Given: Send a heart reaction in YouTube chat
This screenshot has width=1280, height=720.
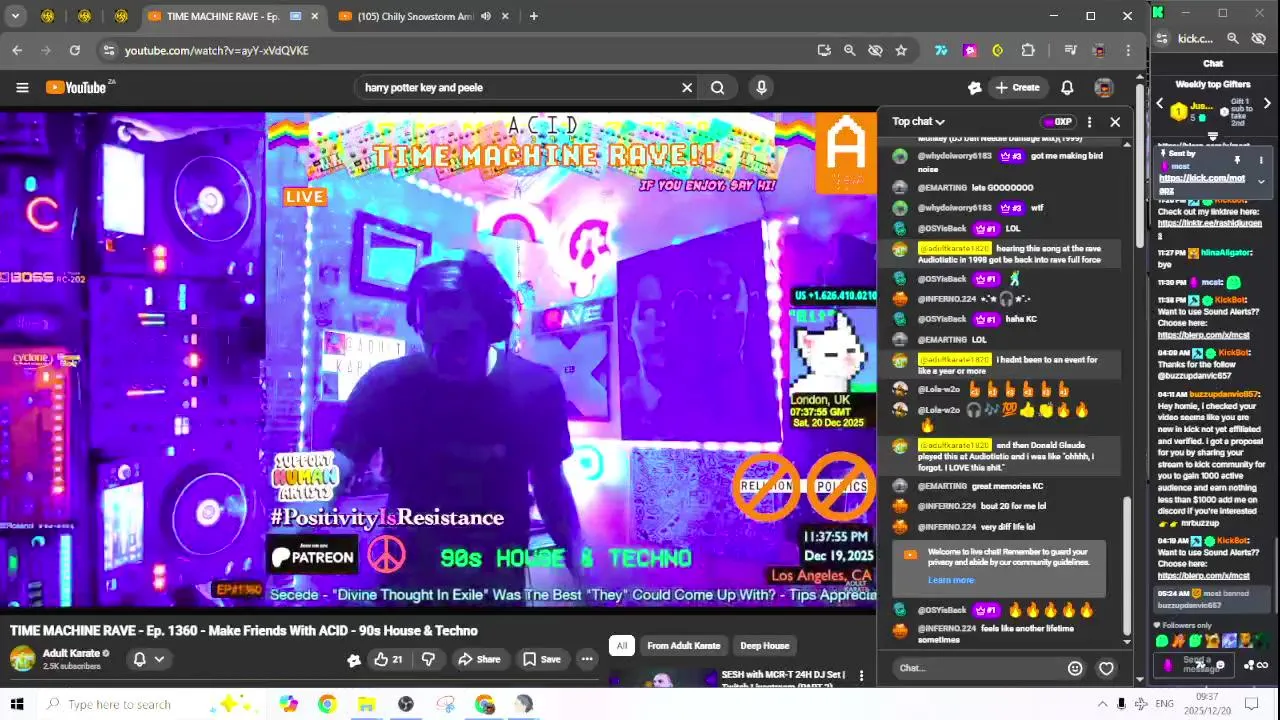Looking at the screenshot, I should (x=1106, y=668).
